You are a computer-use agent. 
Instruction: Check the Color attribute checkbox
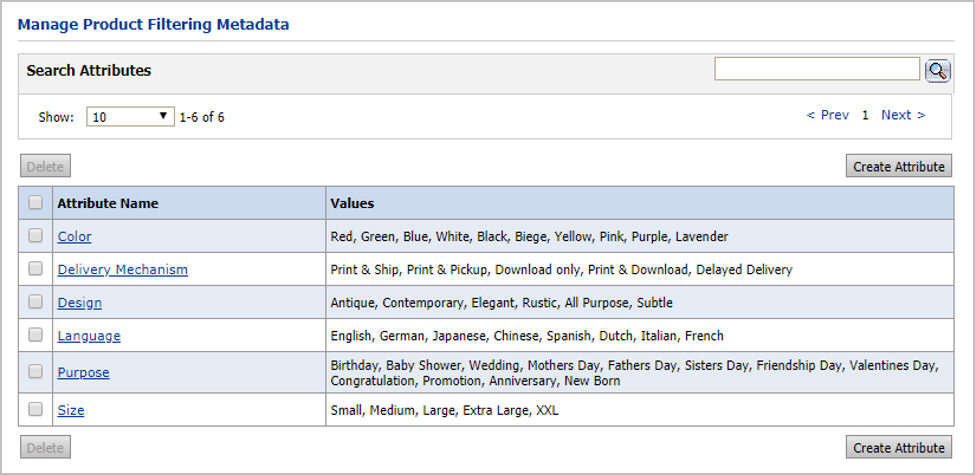36,236
